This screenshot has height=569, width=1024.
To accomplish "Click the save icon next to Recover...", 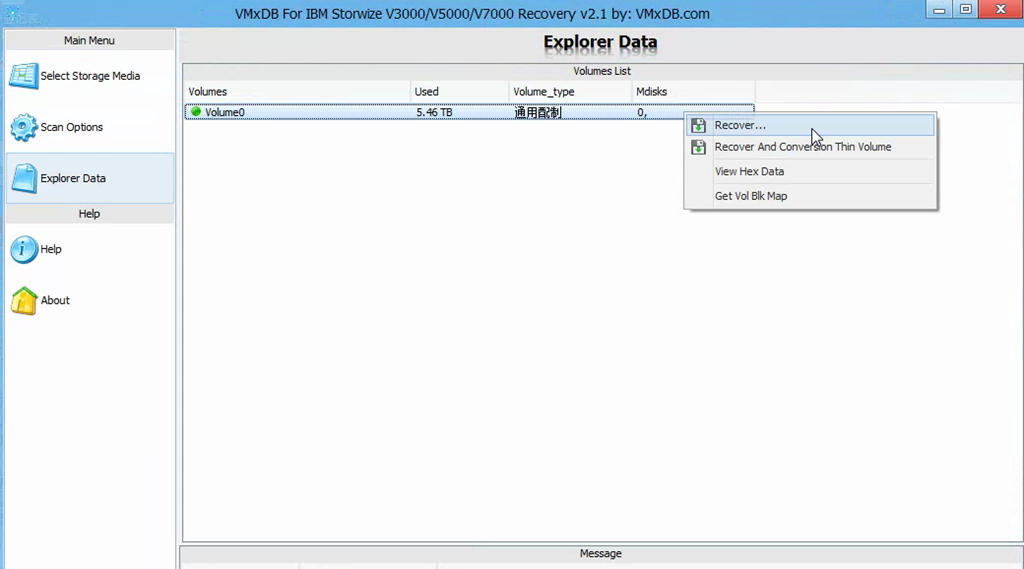I will tap(698, 125).
